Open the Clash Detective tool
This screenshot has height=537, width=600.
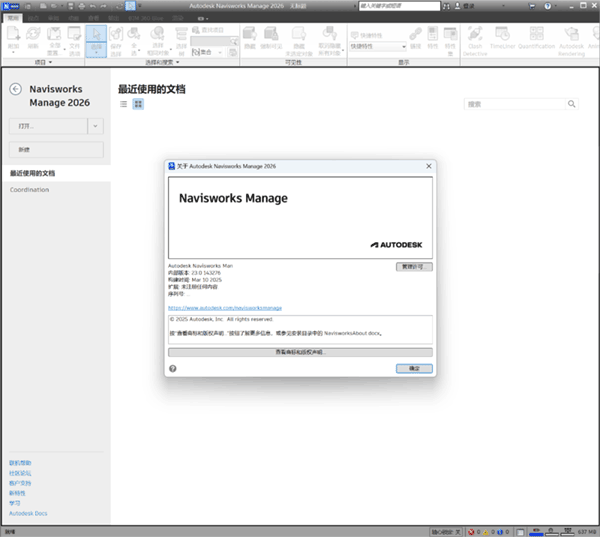[475, 34]
